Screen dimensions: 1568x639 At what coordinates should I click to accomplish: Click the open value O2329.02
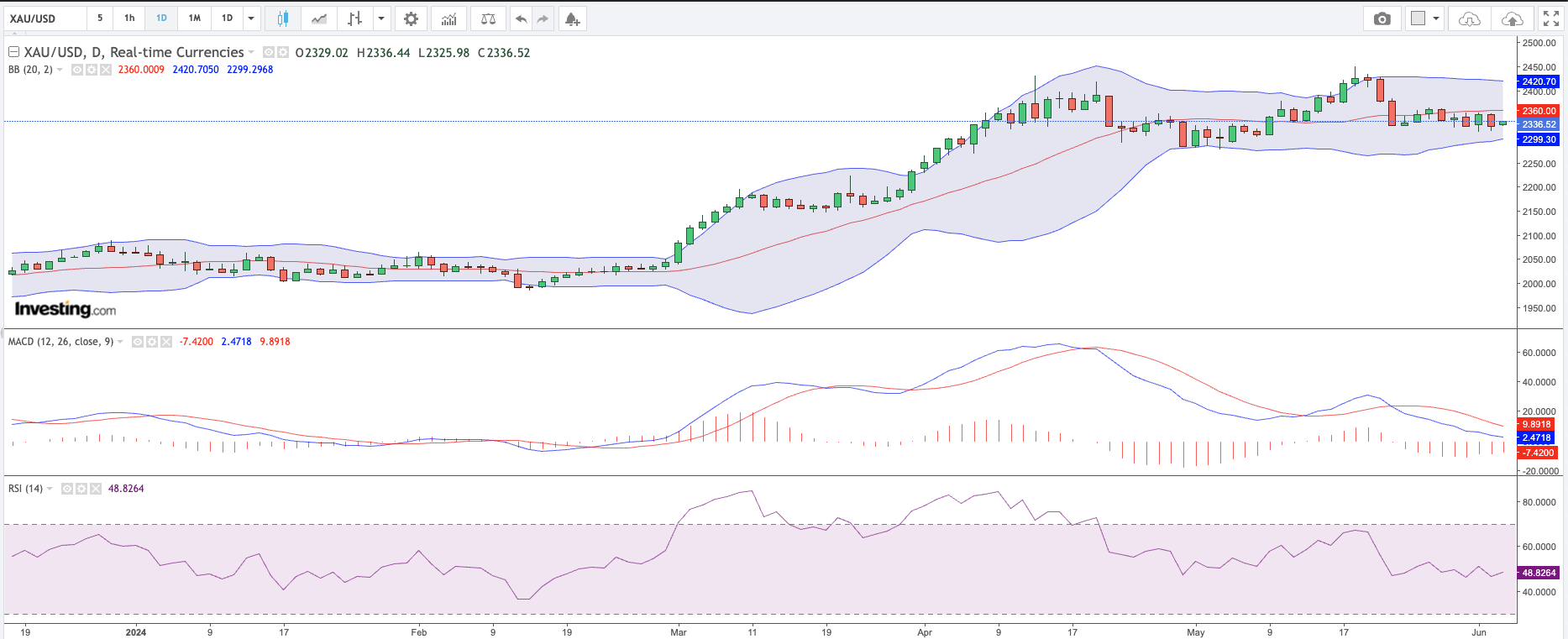coord(322,52)
